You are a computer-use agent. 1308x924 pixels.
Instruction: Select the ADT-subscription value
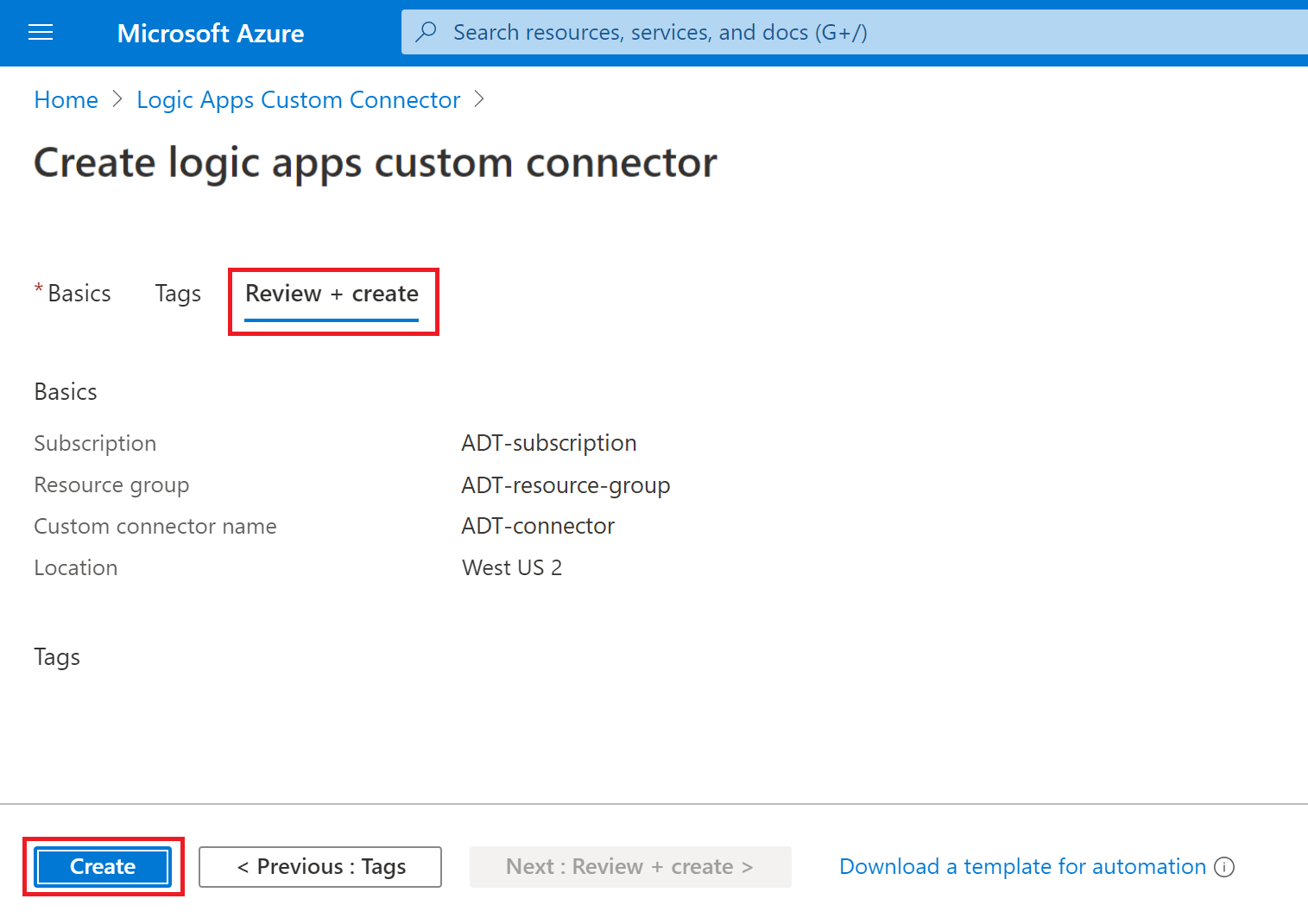tap(548, 442)
